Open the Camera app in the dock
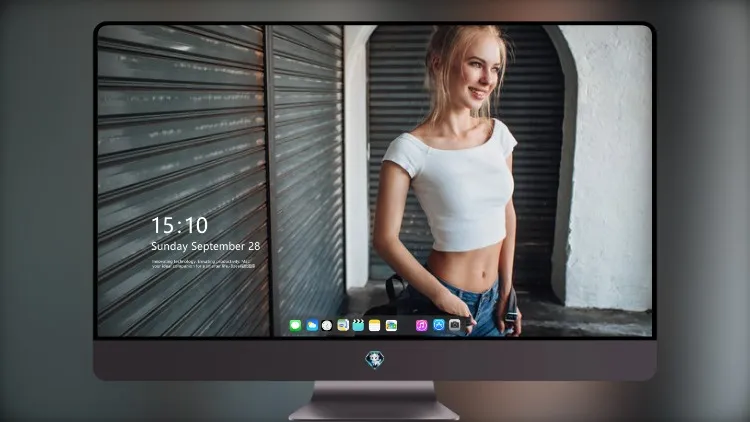This screenshot has width=750, height=422. point(454,325)
